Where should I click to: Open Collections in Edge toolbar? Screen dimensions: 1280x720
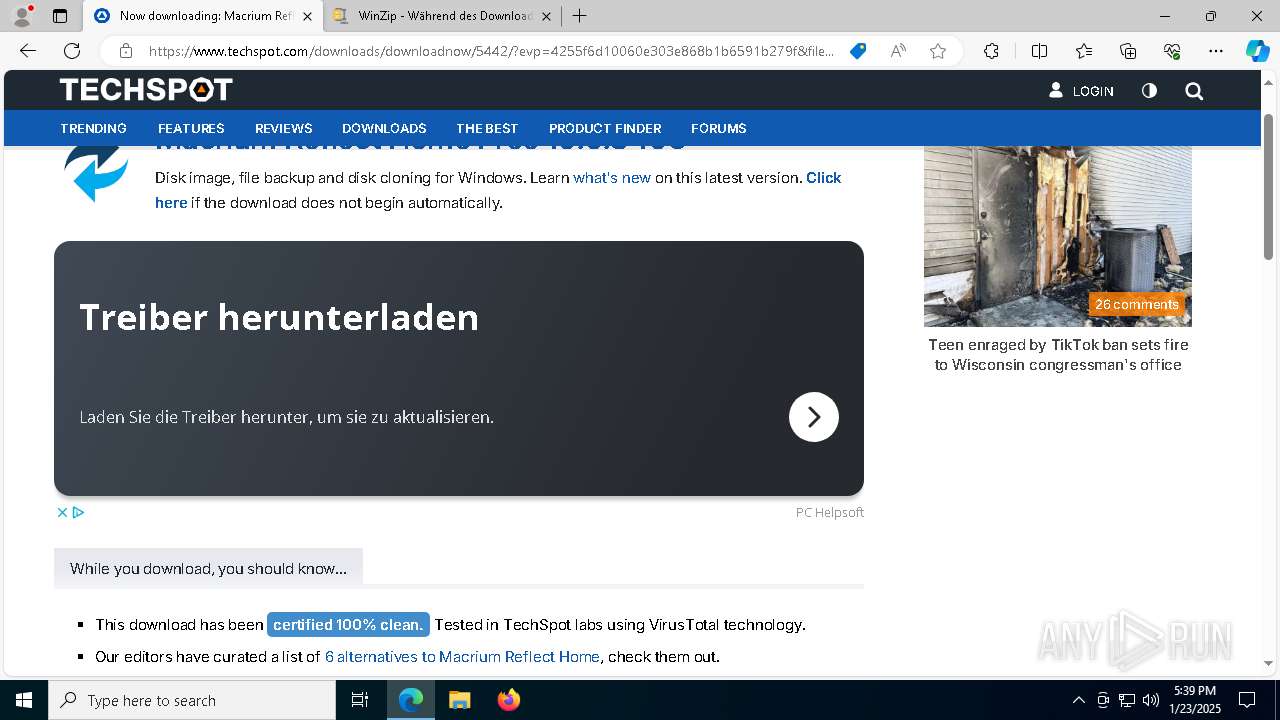pyautogui.click(x=1128, y=51)
